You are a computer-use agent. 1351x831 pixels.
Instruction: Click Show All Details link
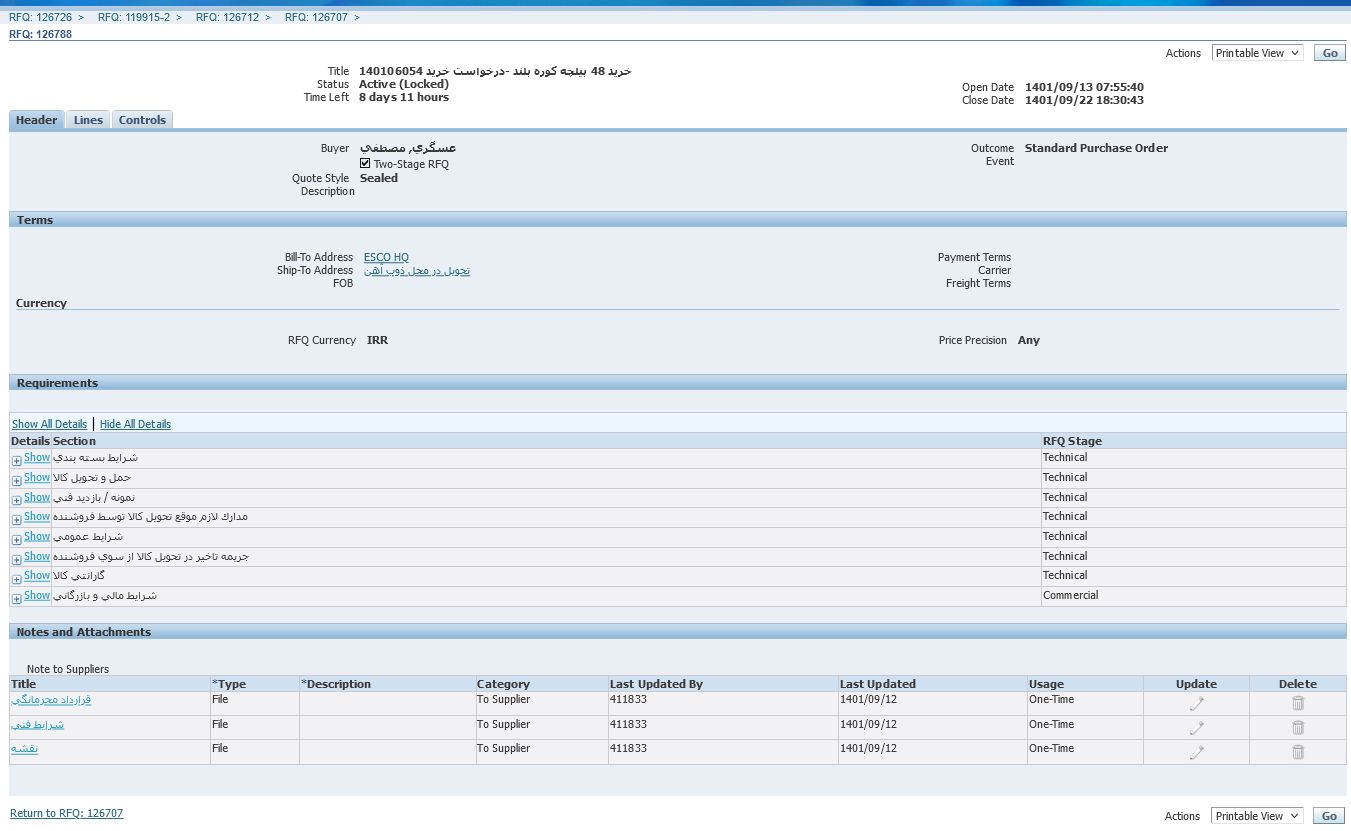[x=49, y=424]
